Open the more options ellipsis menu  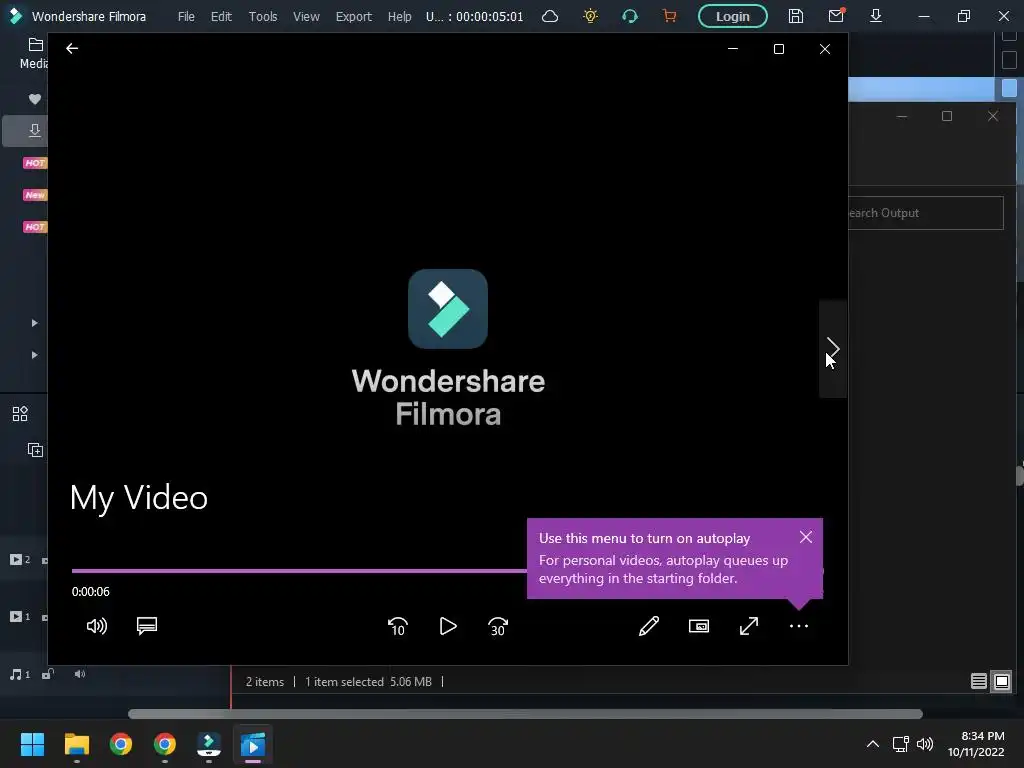tap(799, 626)
